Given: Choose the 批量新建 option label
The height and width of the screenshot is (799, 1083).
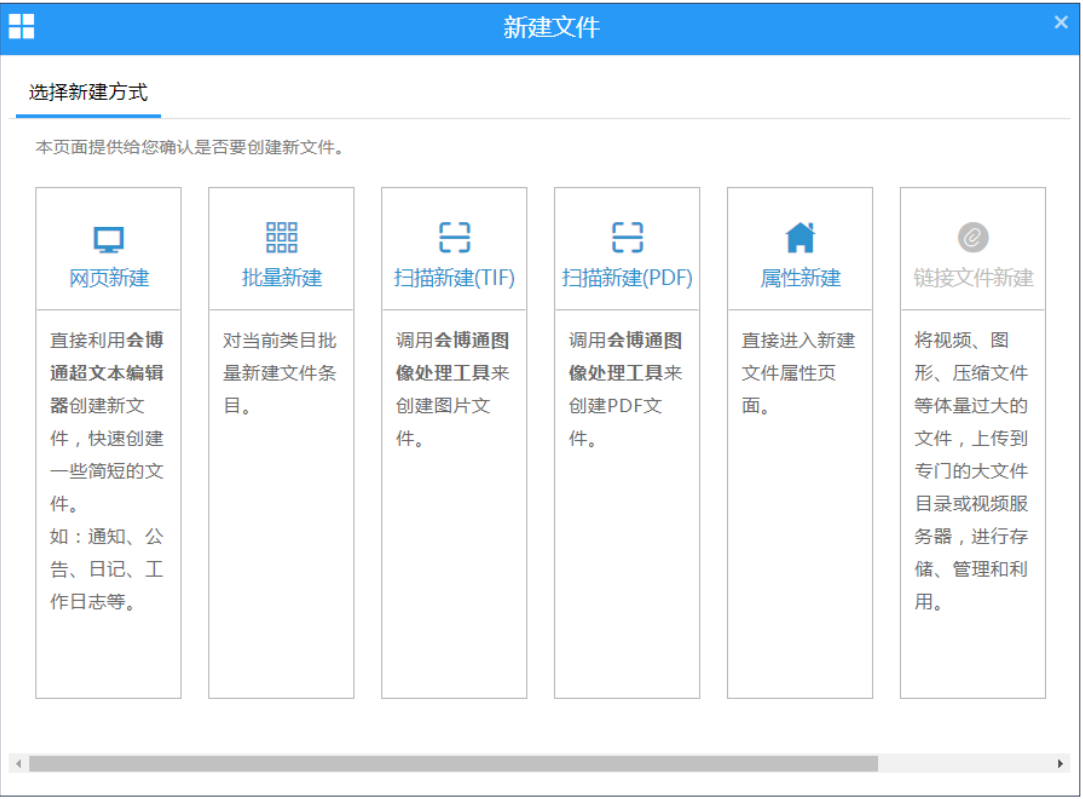Looking at the screenshot, I should [281, 278].
